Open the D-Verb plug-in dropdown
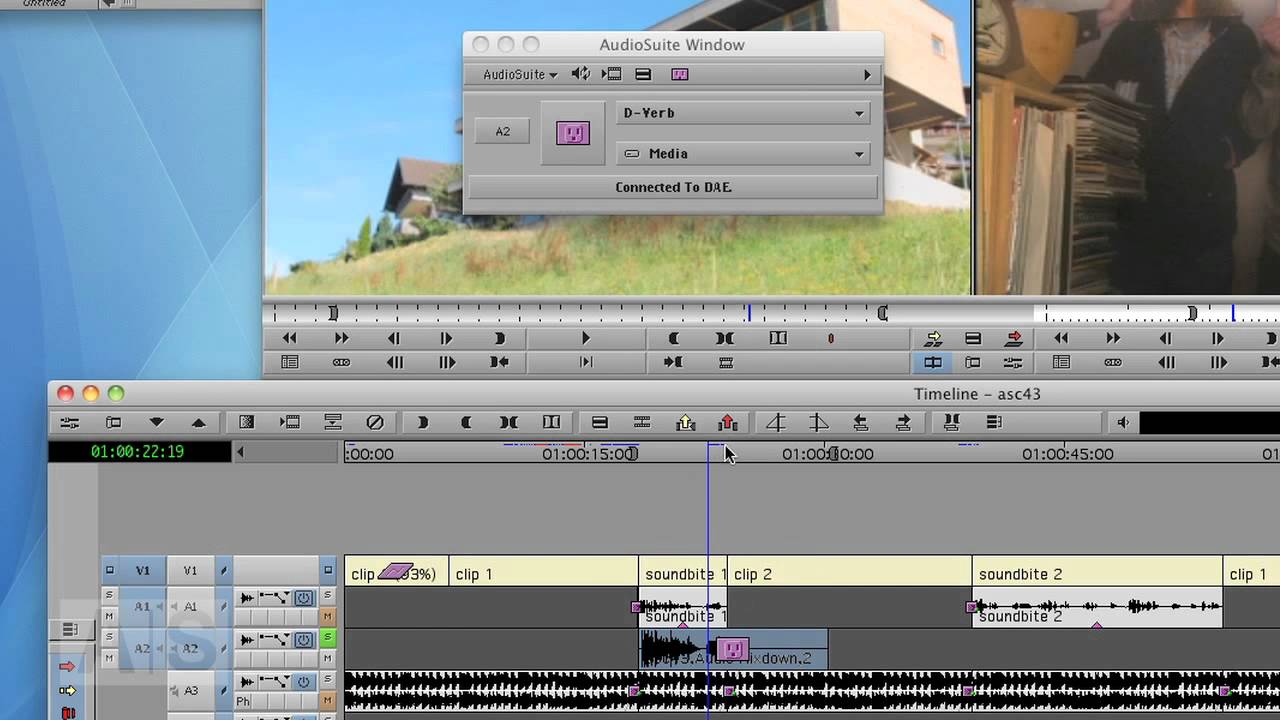 pos(743,113)
